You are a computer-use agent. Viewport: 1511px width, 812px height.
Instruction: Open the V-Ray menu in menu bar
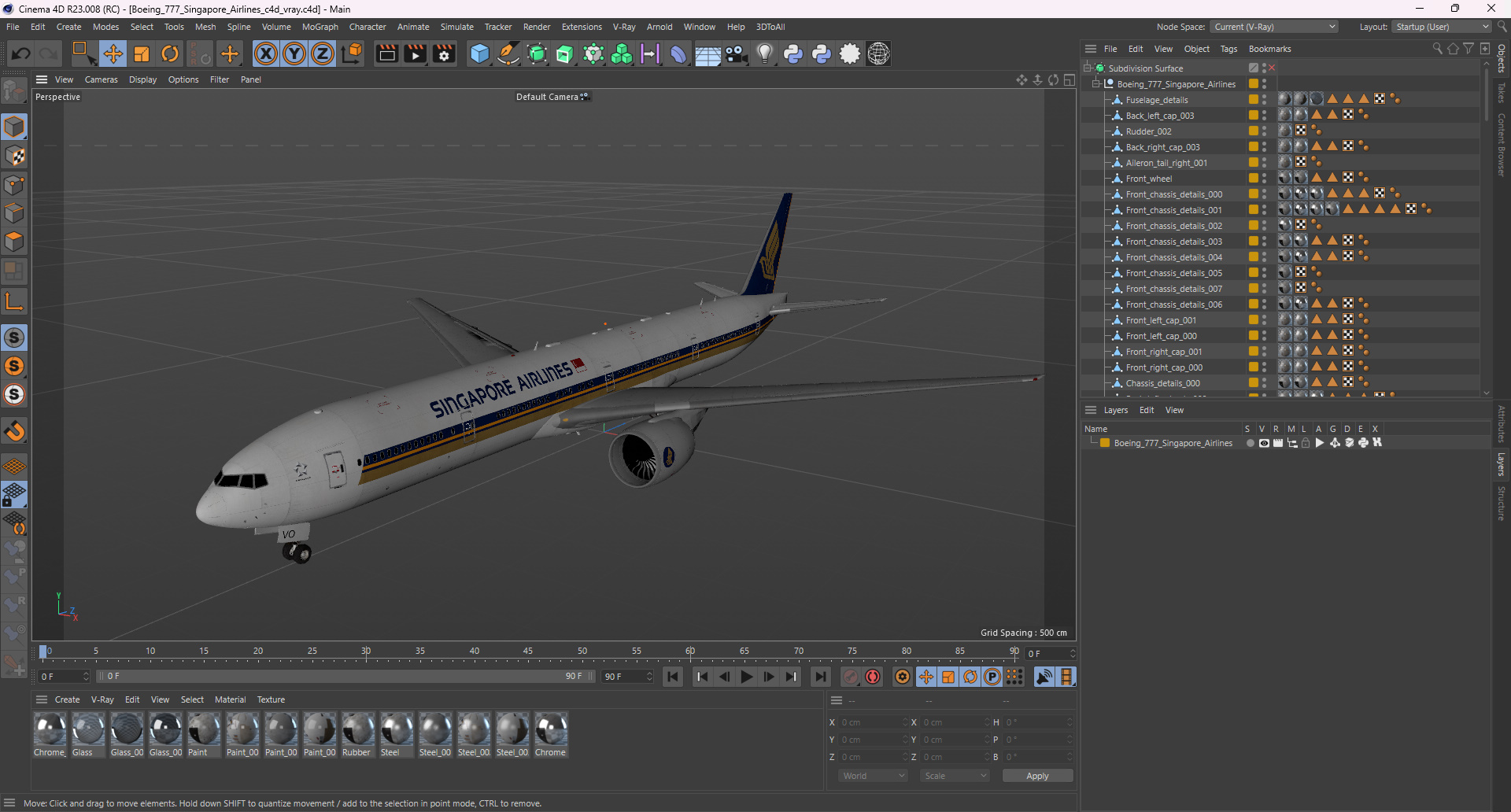pyautogui.click(x=624, y=27)
